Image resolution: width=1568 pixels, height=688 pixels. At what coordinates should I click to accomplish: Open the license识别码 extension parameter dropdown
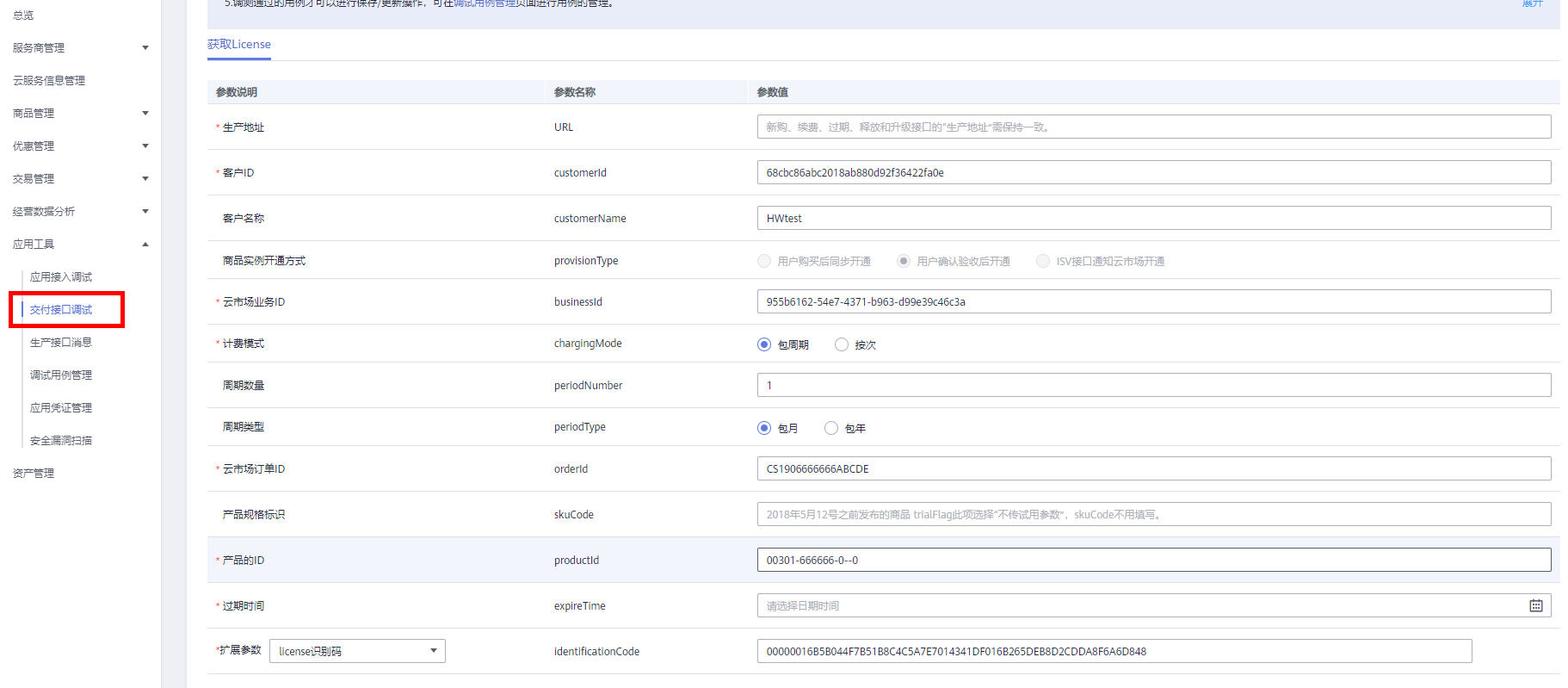(x=357, y=651)
